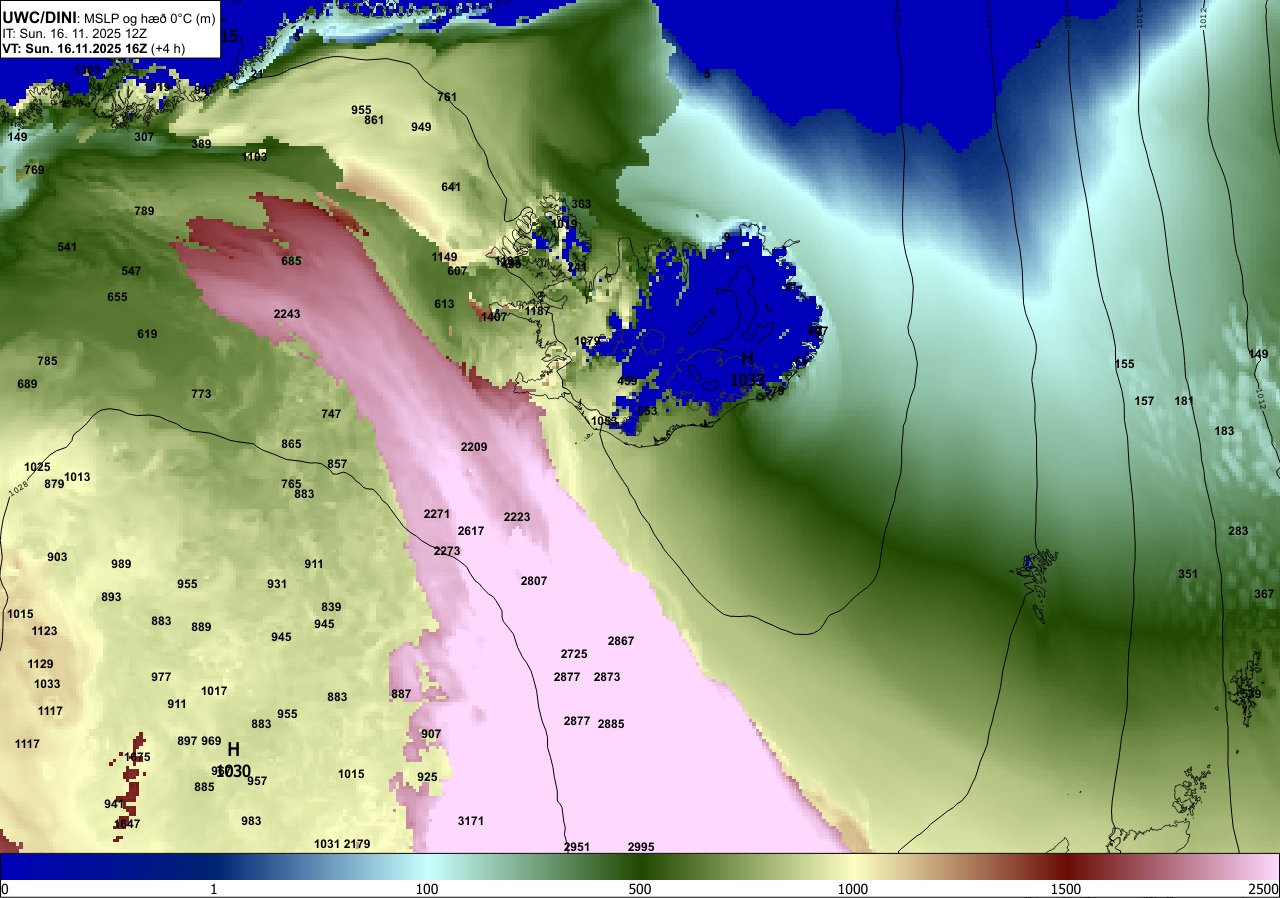
Task: Click the 3171 height value
Action: tap(471, 821)
